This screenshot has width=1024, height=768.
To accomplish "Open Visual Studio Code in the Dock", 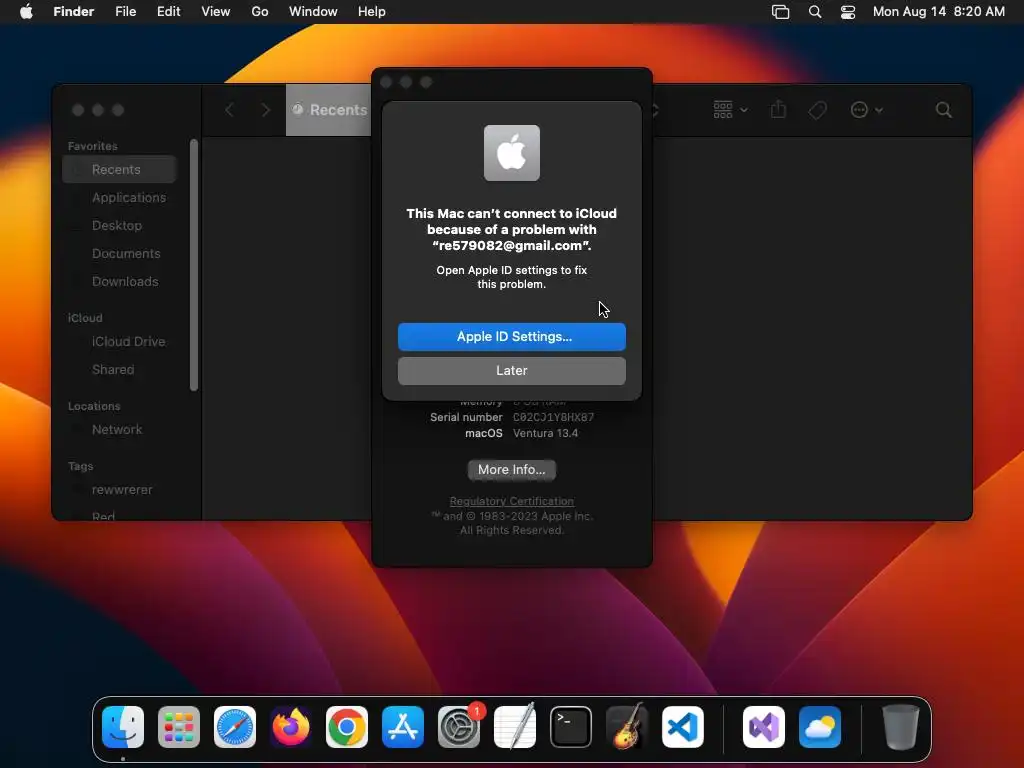I will (x=683, y=727).
